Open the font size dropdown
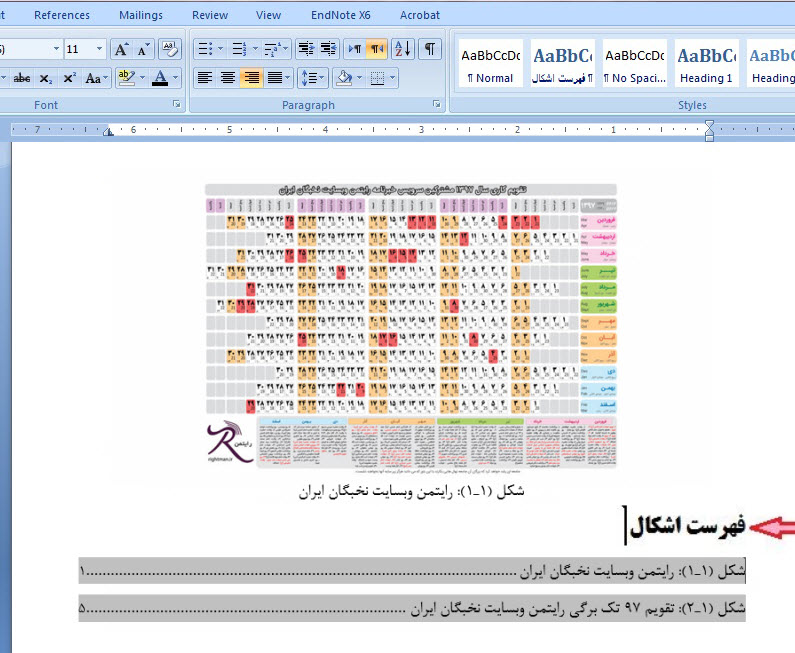Screen dimensions: 795x653 [x=99, y=49]
